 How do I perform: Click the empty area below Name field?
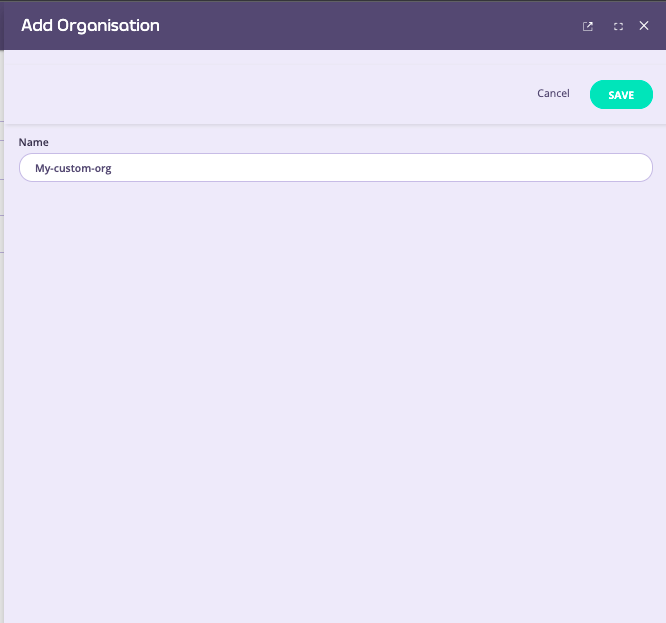[335, 400]
